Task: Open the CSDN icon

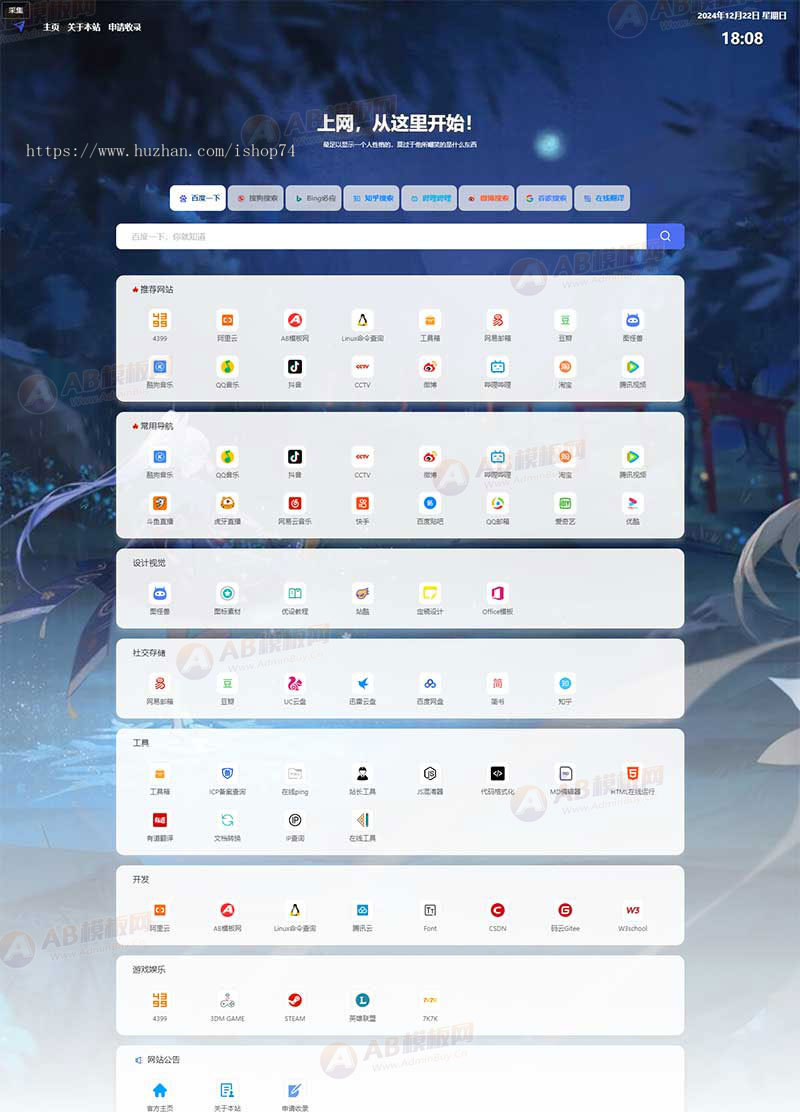Action: point(498,910)
